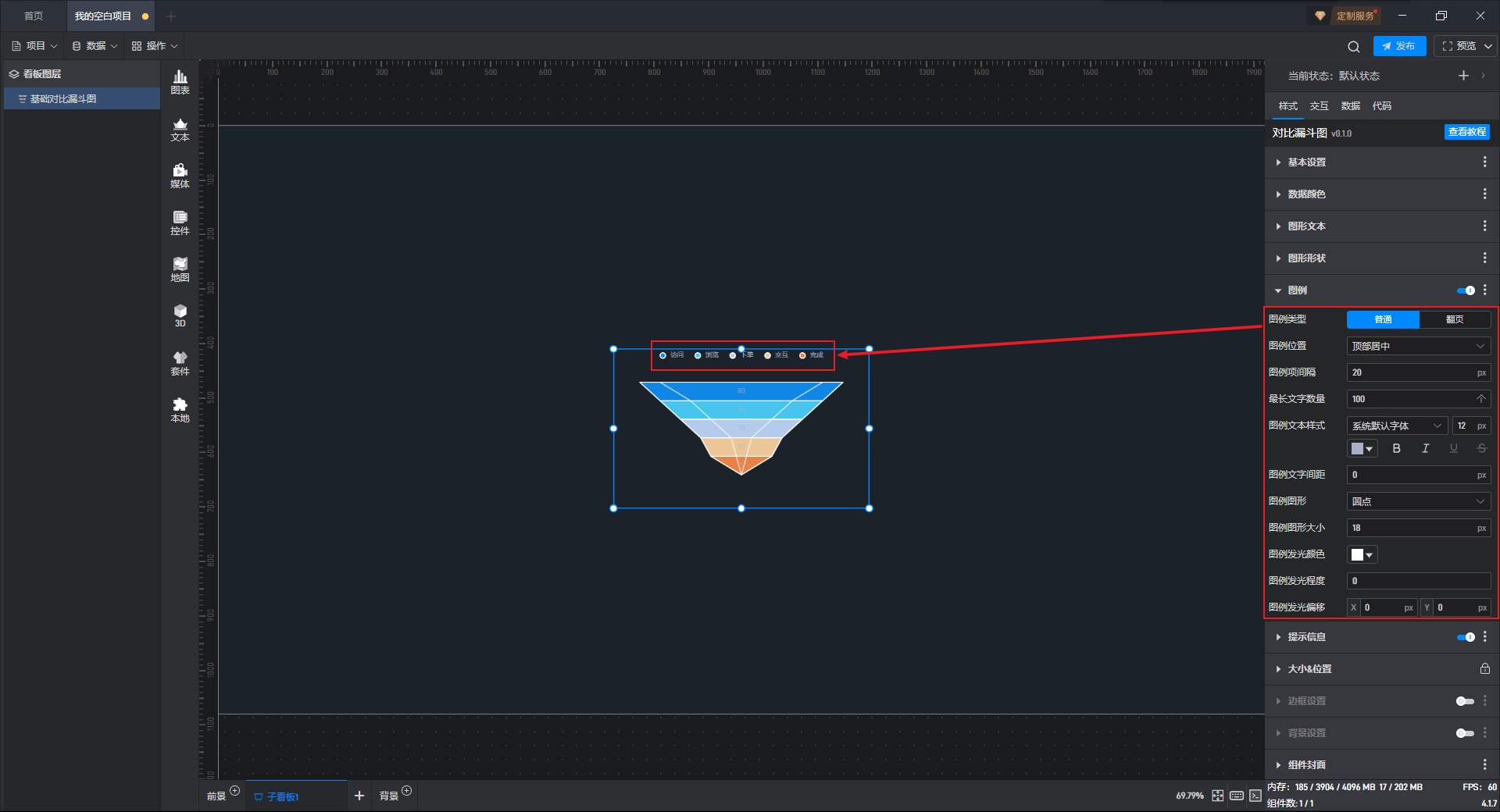Open the 项目 menu
The image size is (1500, 812).
tap(34, 46)
